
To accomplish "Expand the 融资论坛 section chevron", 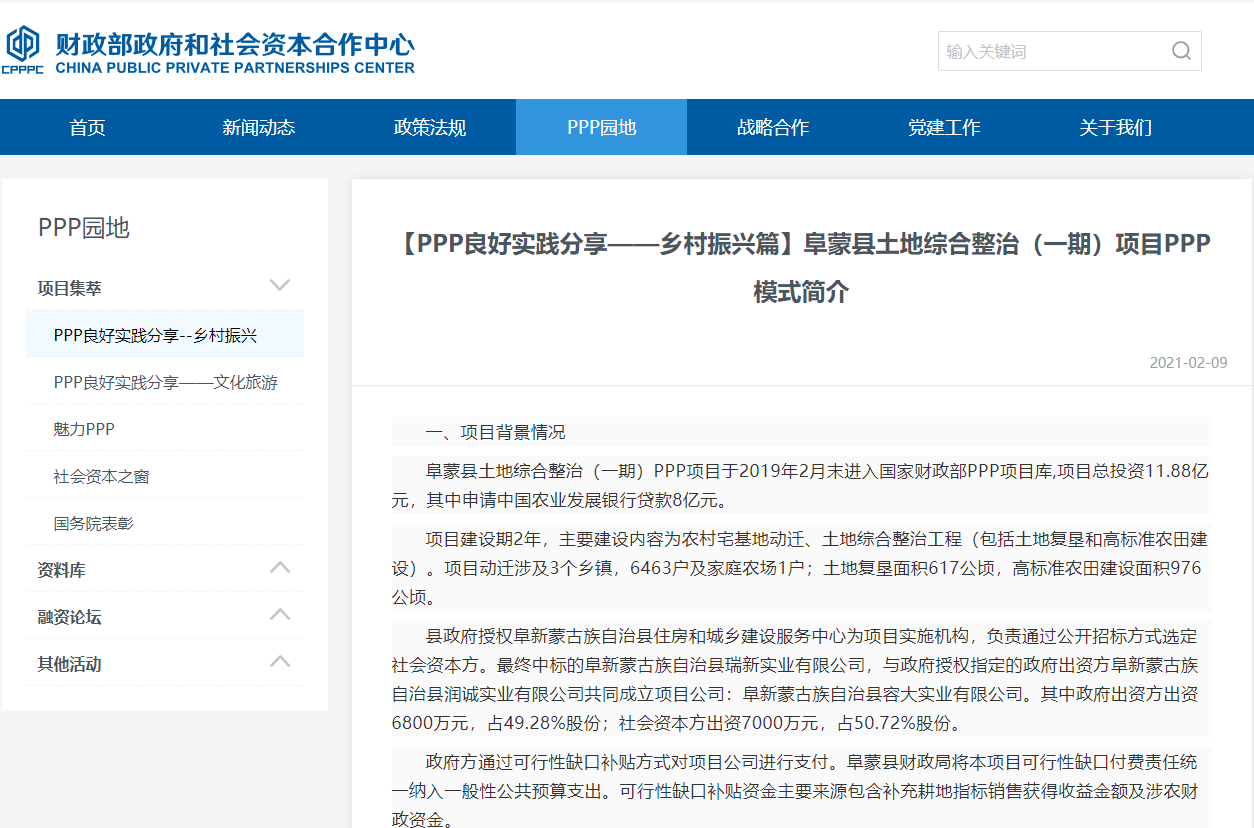I will 280,614.
